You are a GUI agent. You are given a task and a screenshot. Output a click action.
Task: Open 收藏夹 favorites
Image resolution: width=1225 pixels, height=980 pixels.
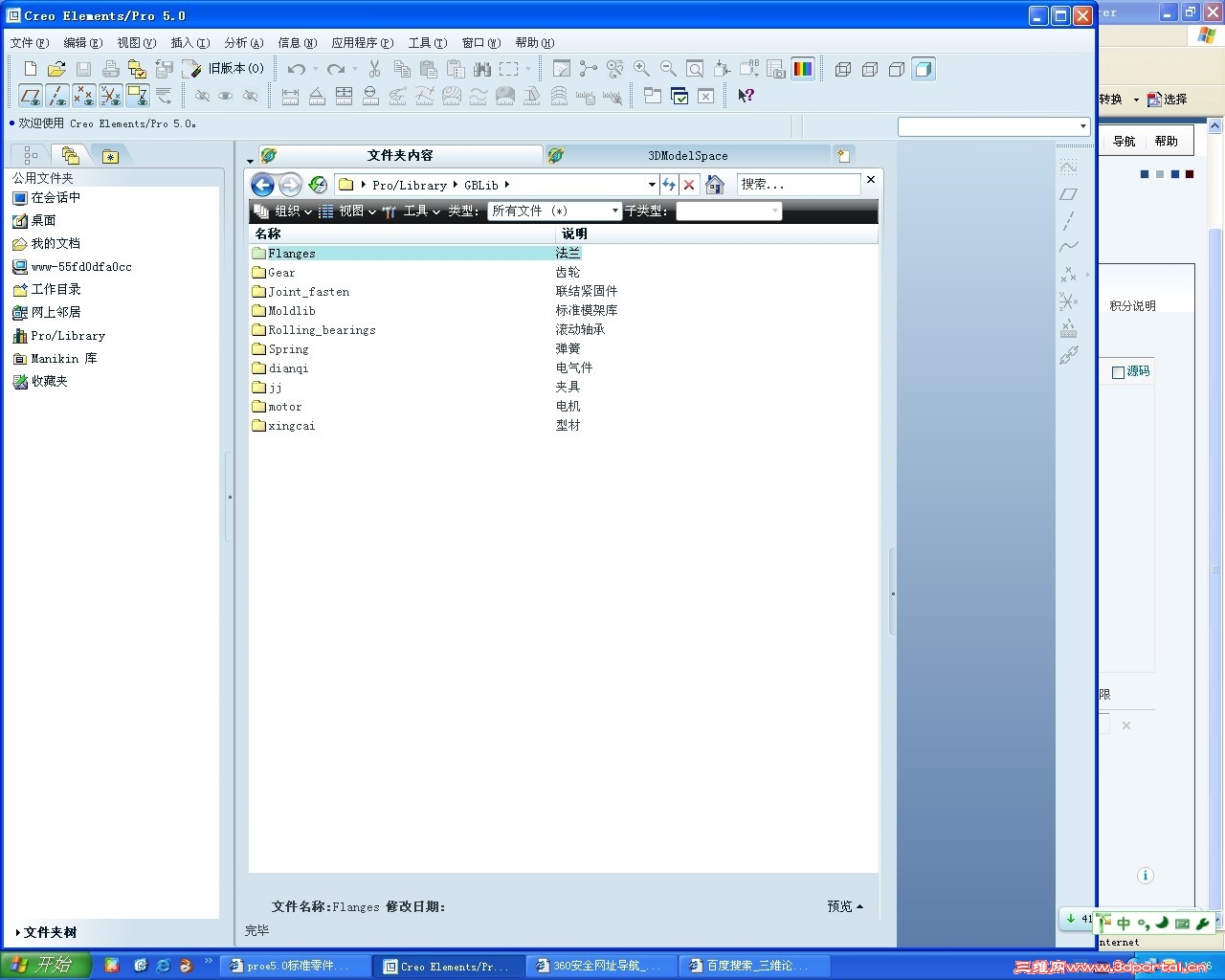coord(40,382)
